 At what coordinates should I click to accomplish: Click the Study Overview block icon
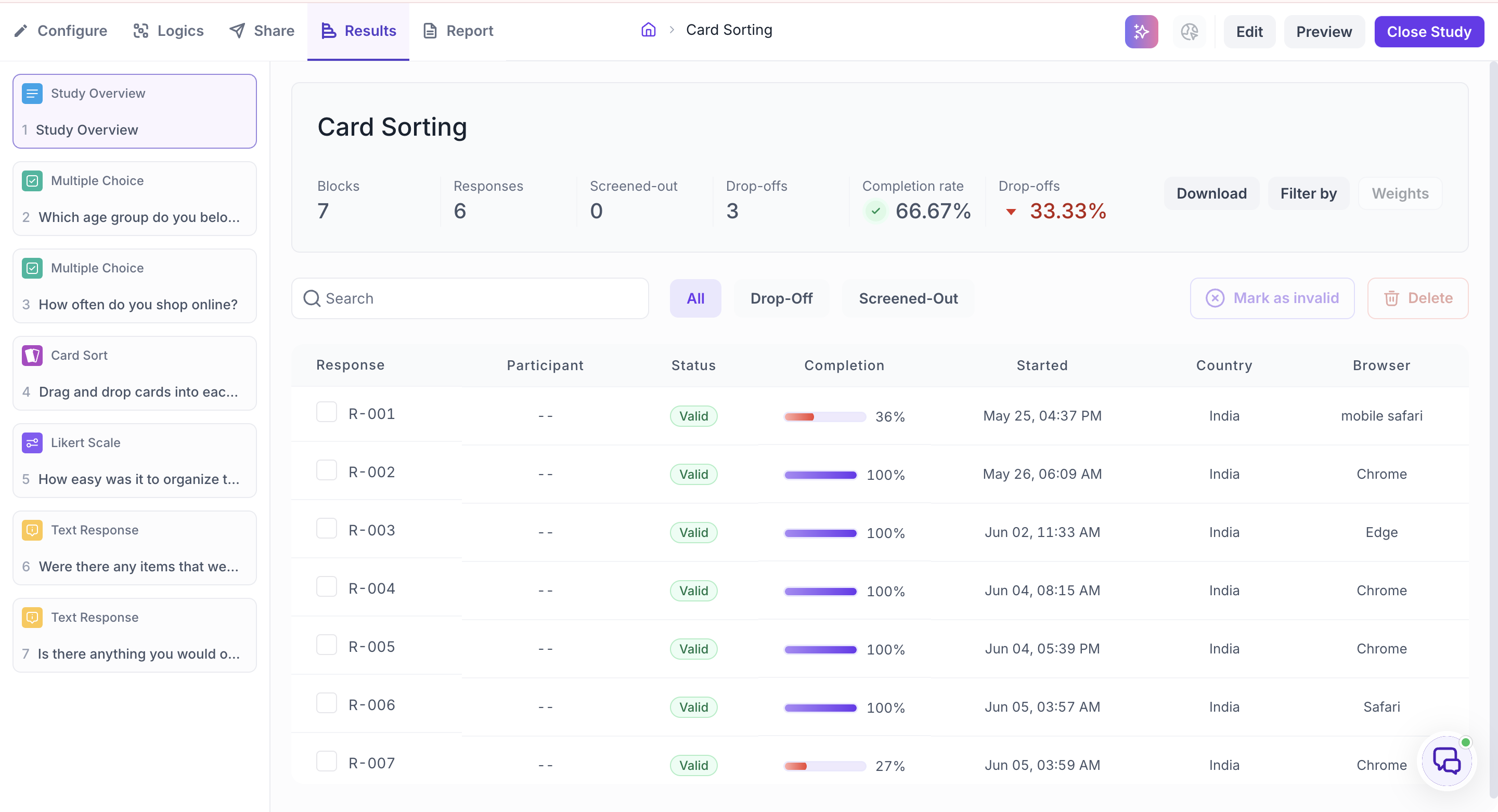[32, 93]
